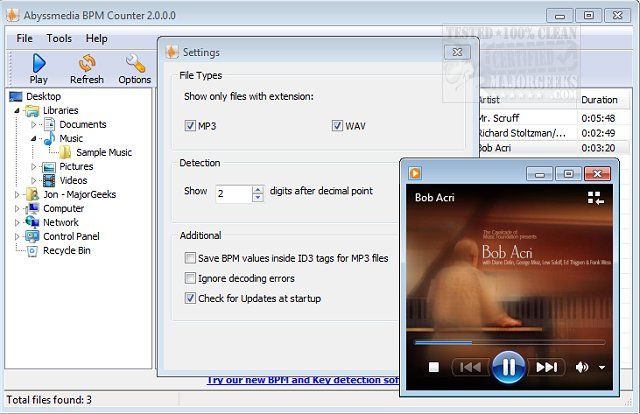Viewport: 640px width, 414px height.
Task: Skip to previous track in player
Action: (470, 367)
